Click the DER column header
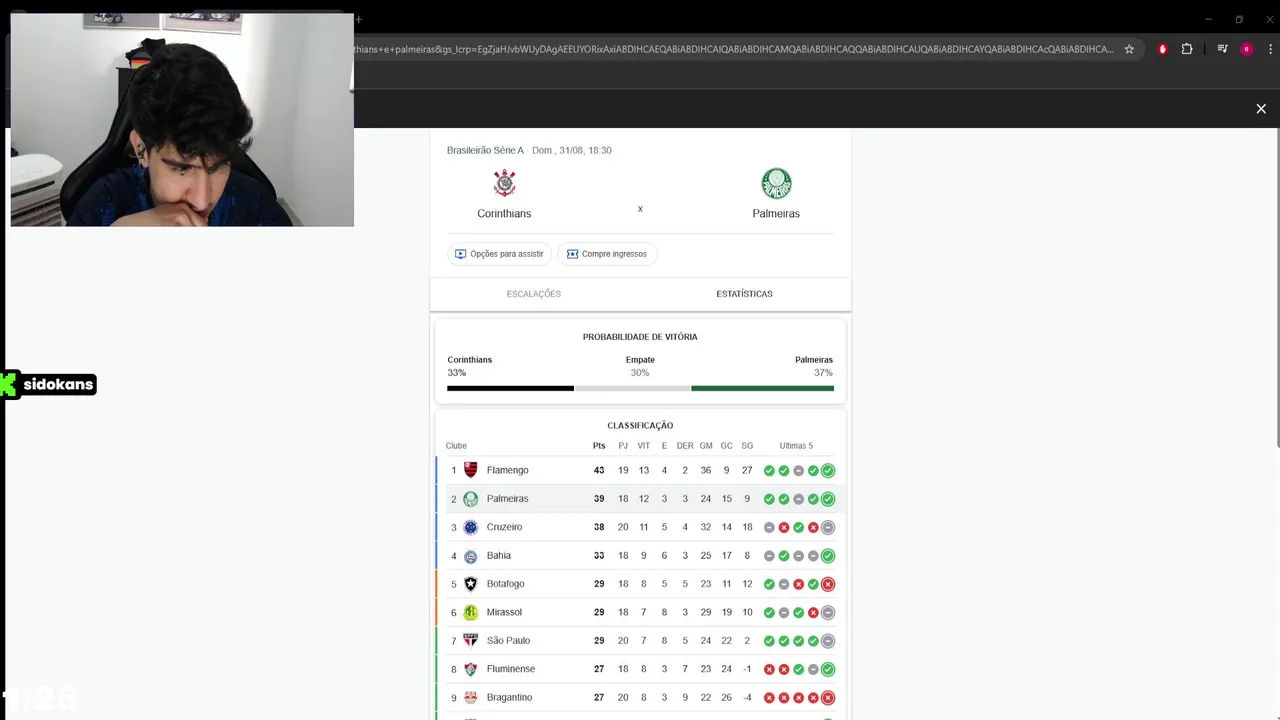The height and width of the screenshot is (720, 1280). (685, 446)
